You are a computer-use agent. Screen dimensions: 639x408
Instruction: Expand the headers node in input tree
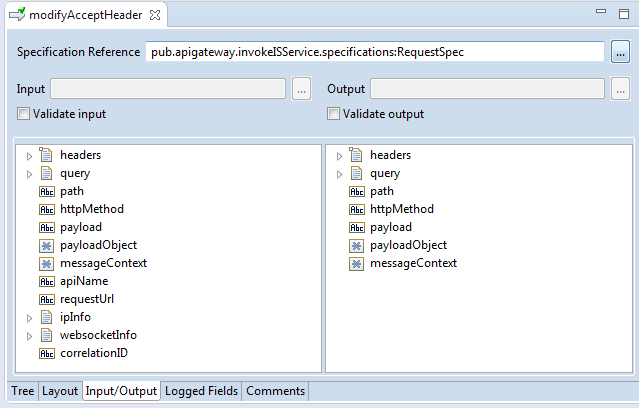pos(29,155)
